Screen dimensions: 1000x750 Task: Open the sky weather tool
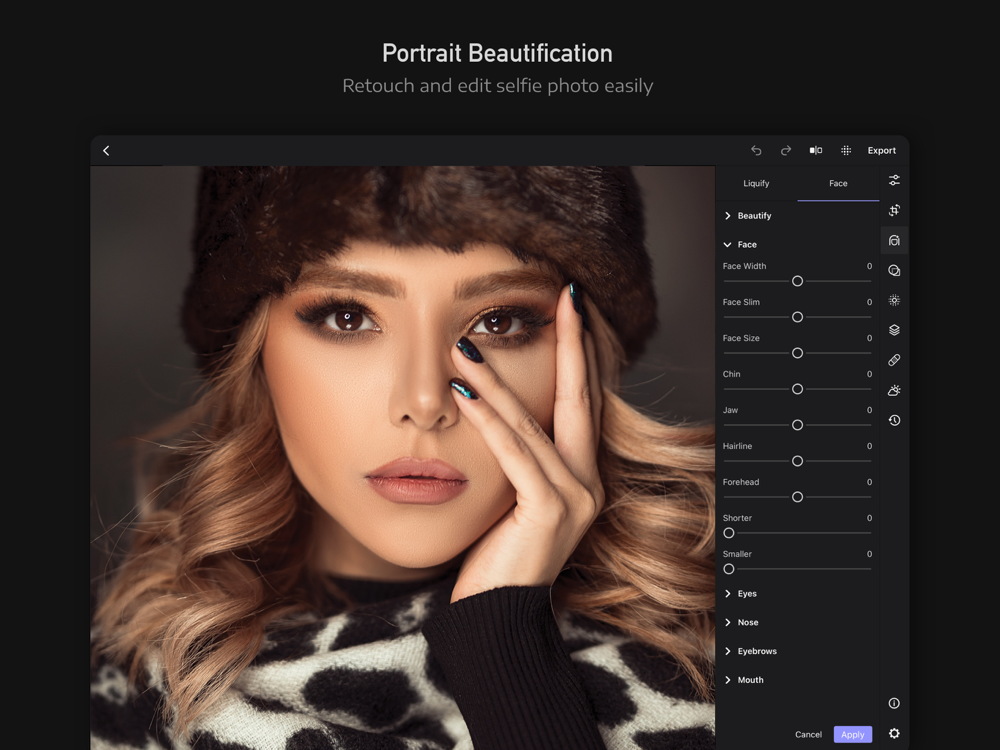(x=894, y=390)
